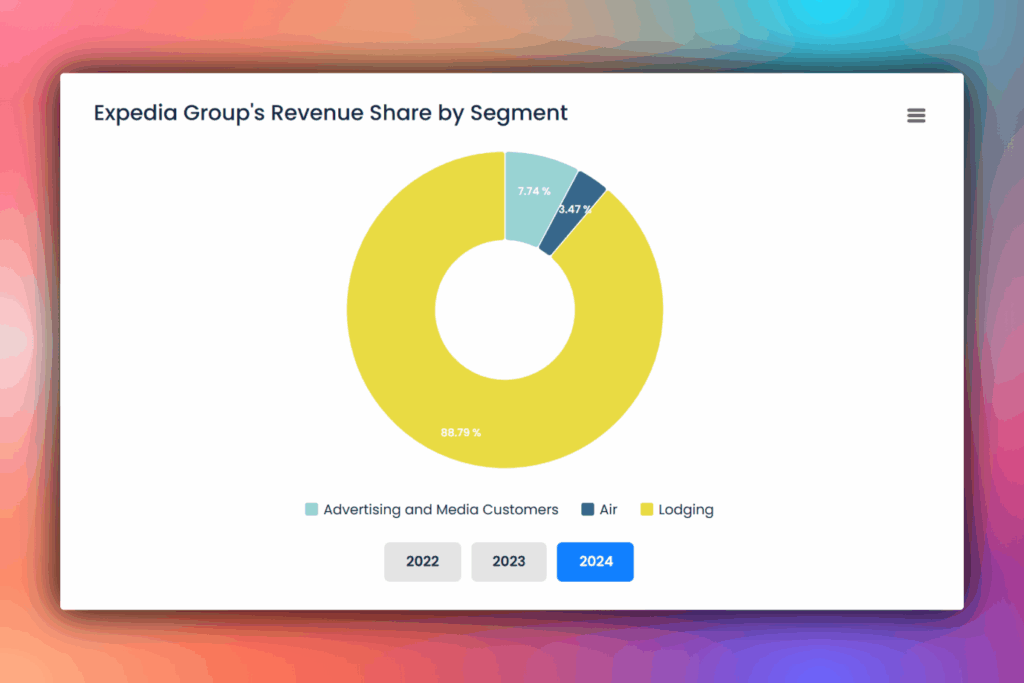Click the teal legend marker for Advertising segment
Viewport: 1024px width, 683px height.
313,509
